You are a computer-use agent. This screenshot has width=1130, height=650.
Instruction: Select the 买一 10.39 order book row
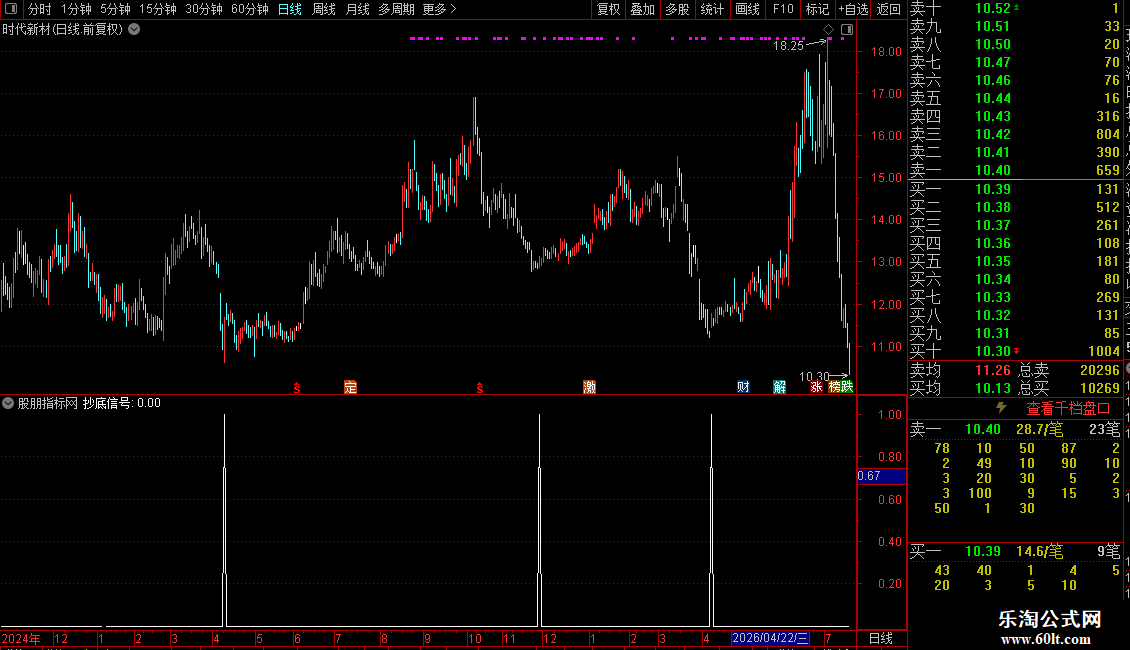(x=1015, y=190)
